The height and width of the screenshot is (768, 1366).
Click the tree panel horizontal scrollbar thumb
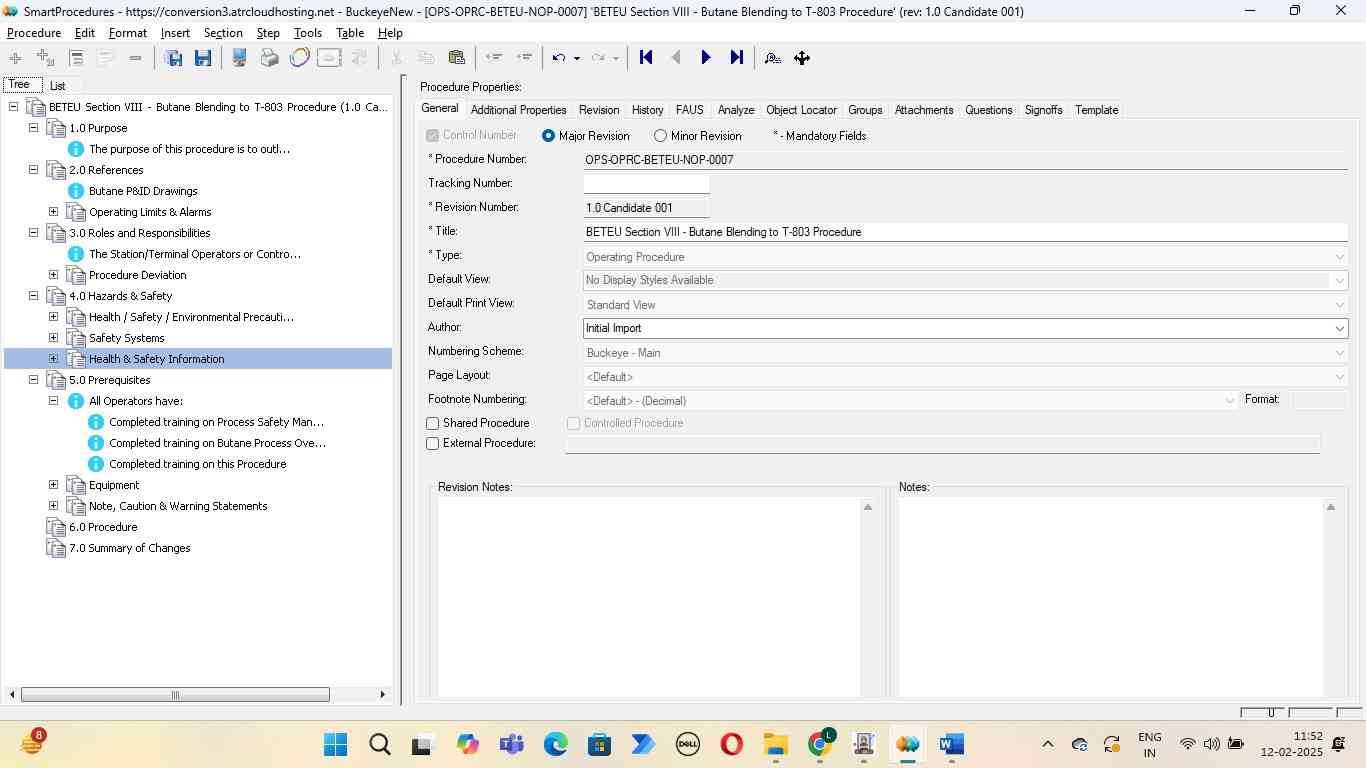click(x=175, y=695)
